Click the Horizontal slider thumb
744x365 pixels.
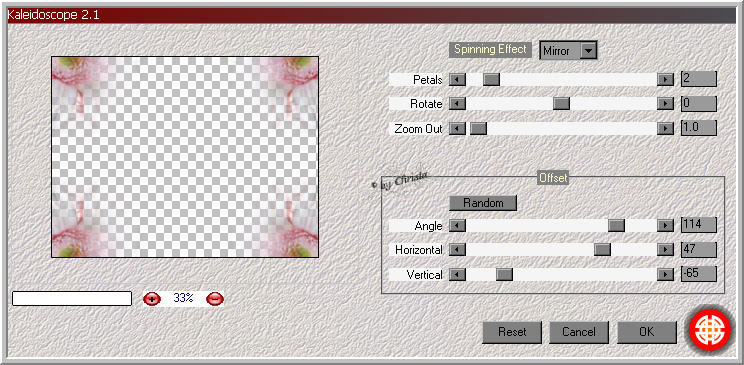pos(602,250)
